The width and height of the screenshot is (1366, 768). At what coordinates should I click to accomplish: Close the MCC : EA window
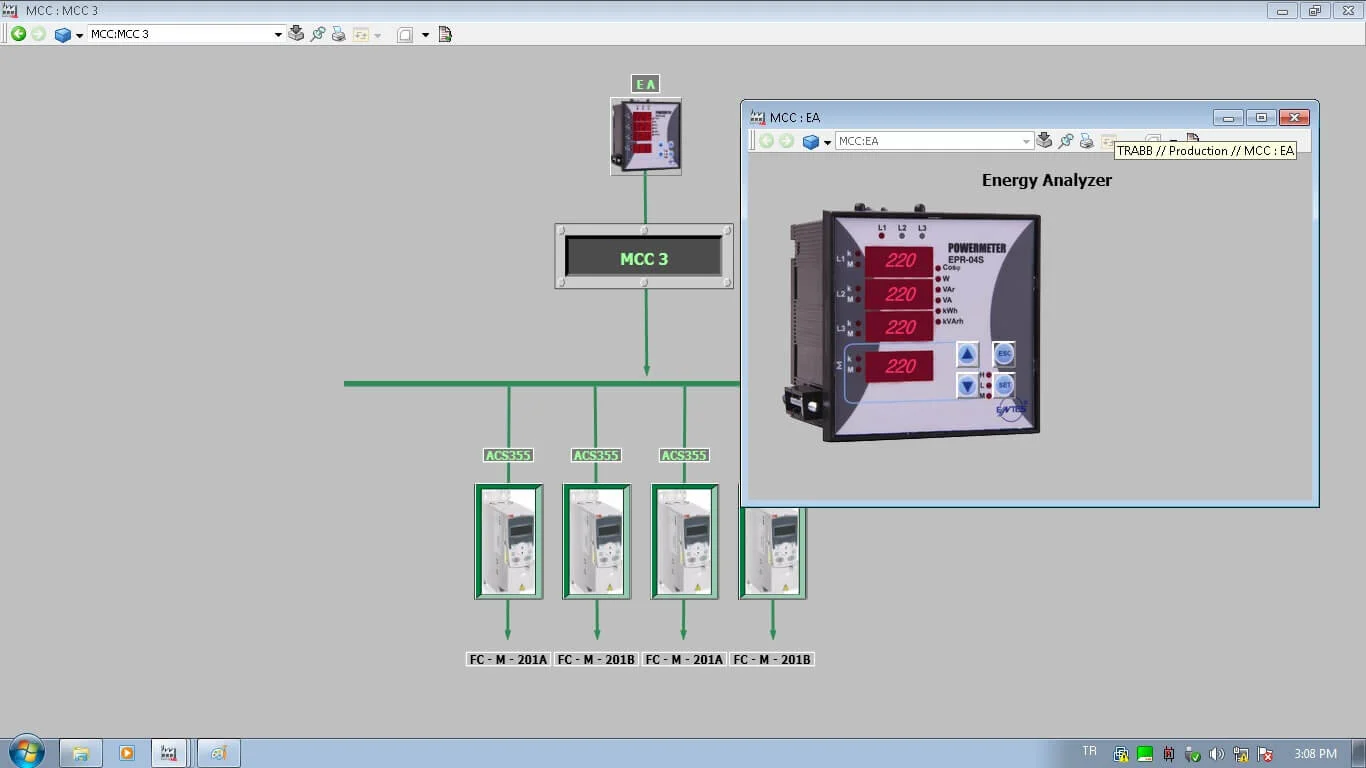(1294, 118)
